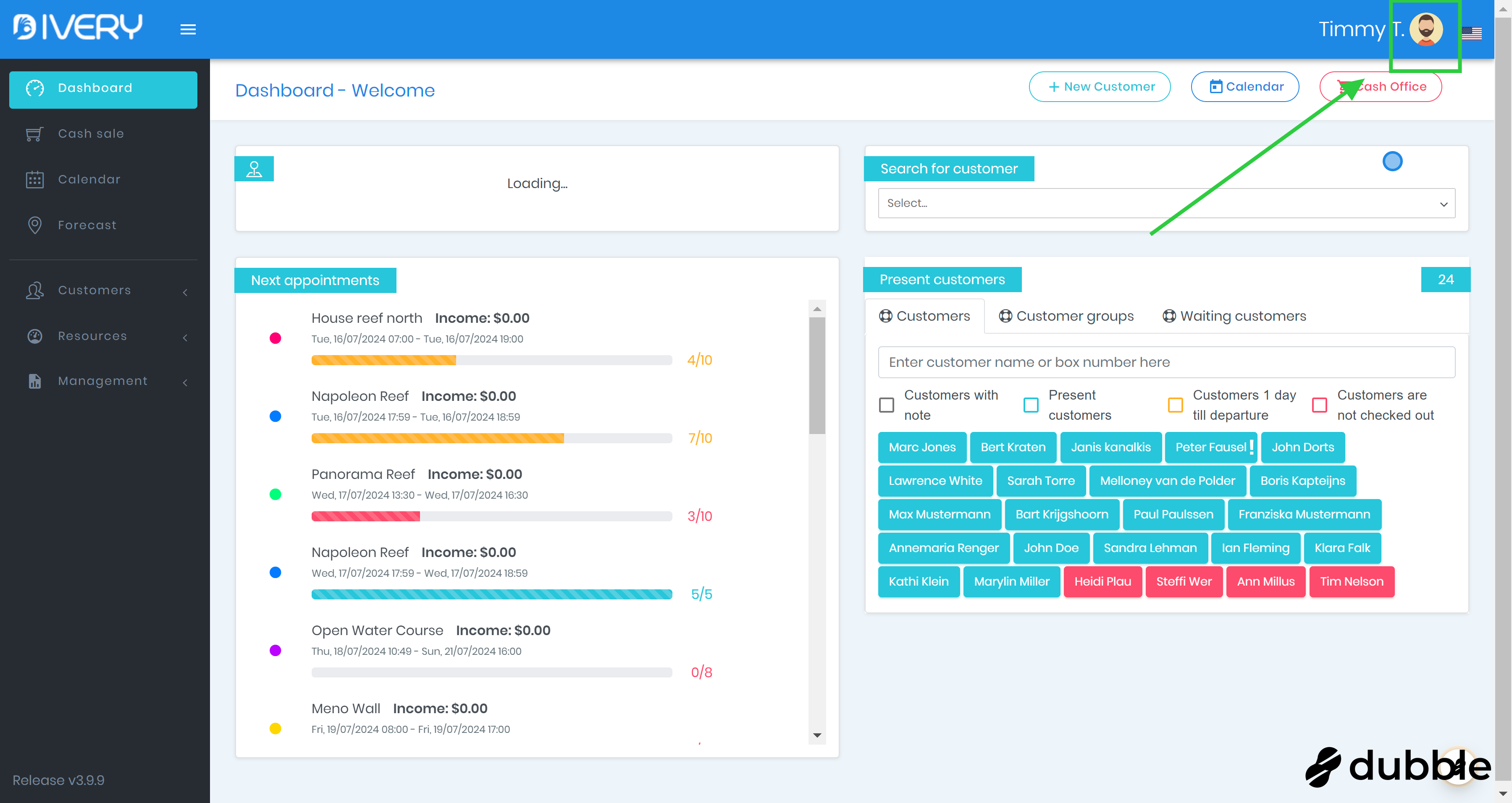Toggle Present customers checkbox
1512x803 pixels.
coord(1031,405)
